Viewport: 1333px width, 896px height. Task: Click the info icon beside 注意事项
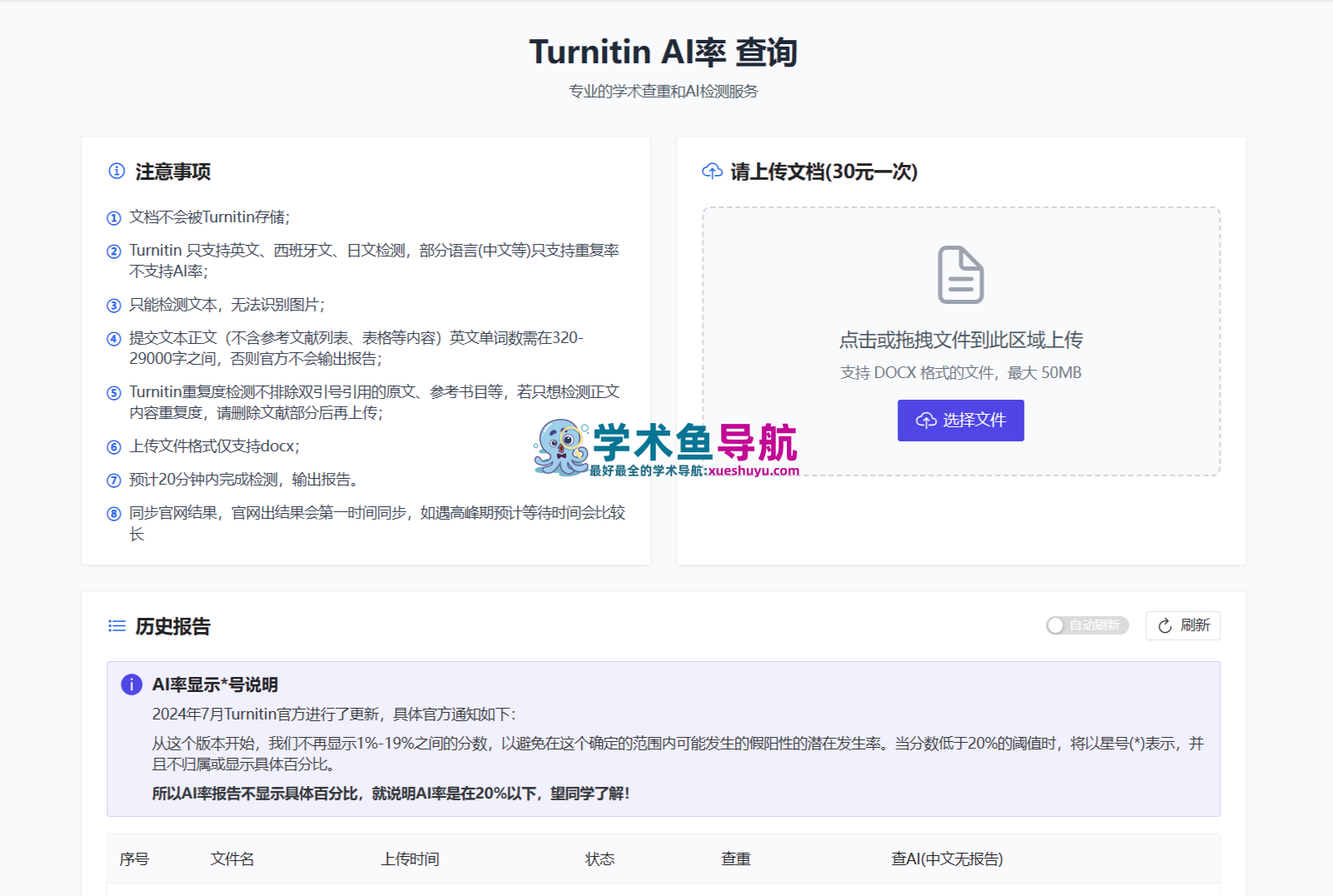pyautogui.click(x=117, y=171)
